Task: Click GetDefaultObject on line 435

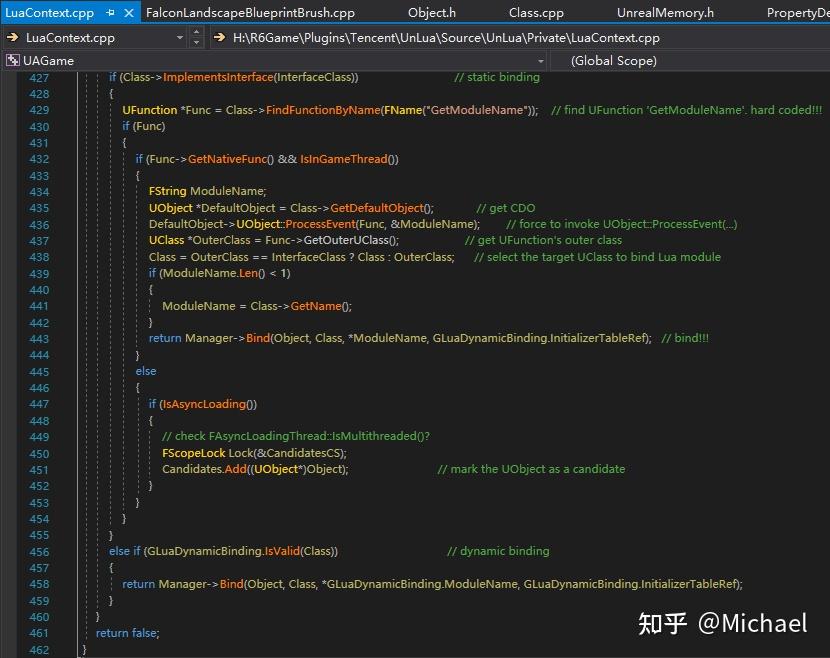Action: [x=377, y=208]
